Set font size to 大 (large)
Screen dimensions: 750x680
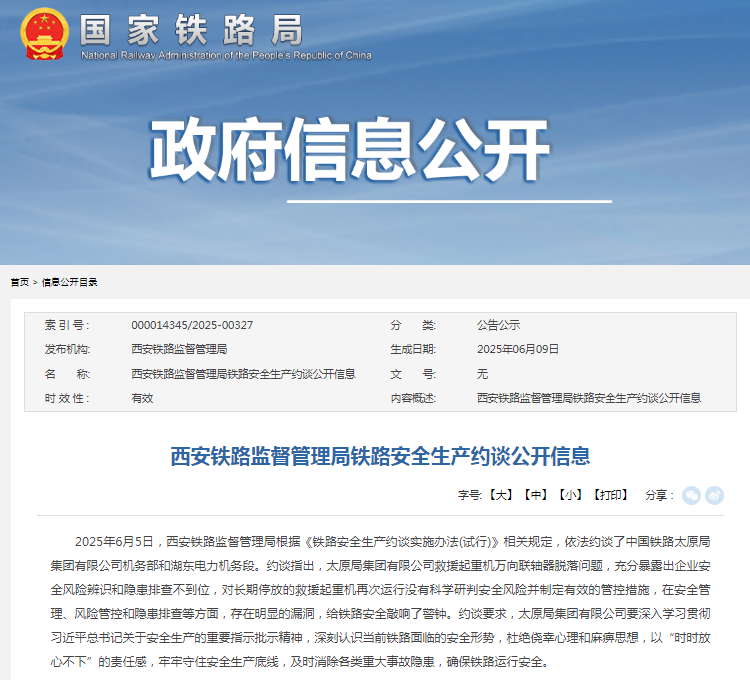[502, 495]
